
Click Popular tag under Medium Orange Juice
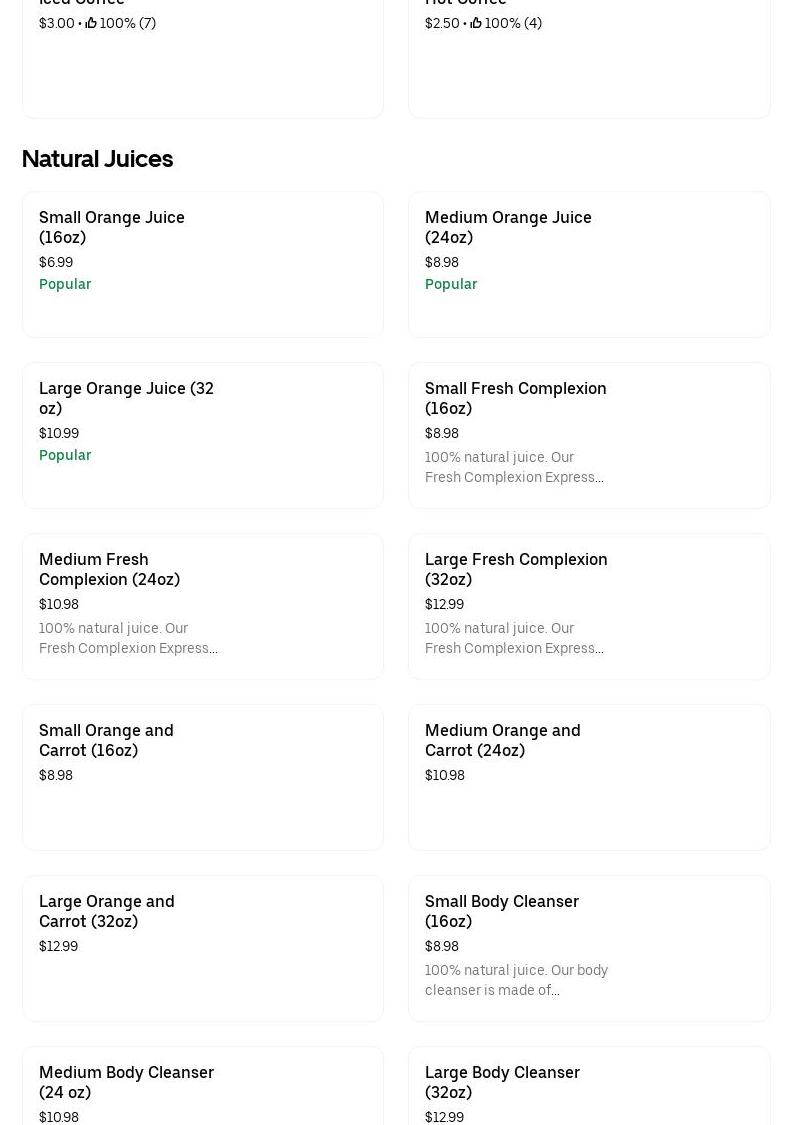tap(451, 284)
